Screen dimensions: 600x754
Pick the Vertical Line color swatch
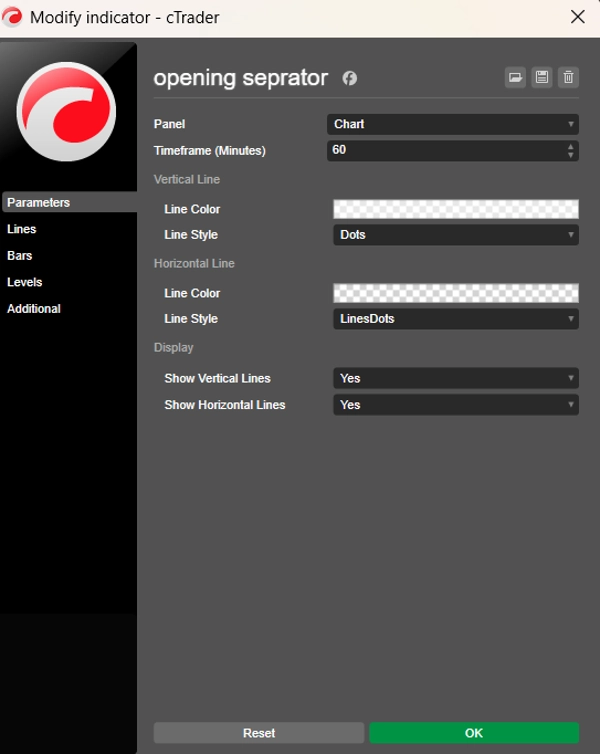coord(456,209)
